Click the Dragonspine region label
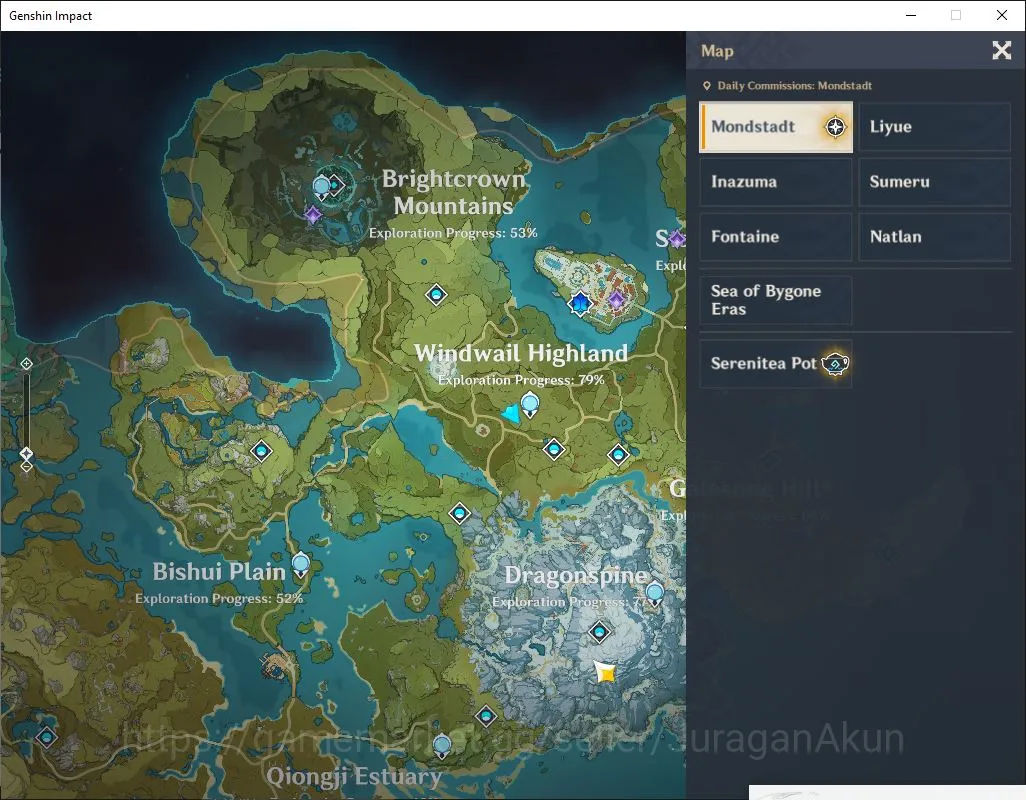1026x800 pixels. tap(576, 575)
